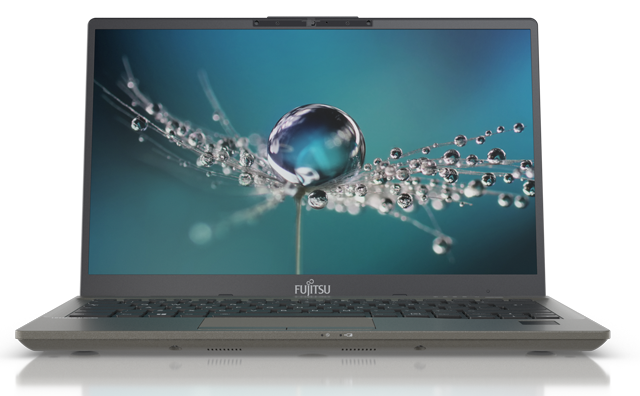Click the center of the touchpad
The width and height of the screenshot is (640, 396).
pyautogui.click(x=287, y=323)
